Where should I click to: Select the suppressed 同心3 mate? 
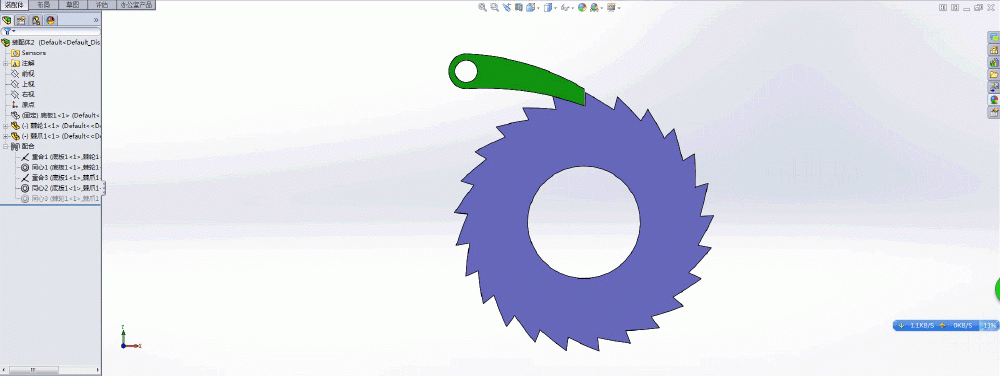(61, 198)
